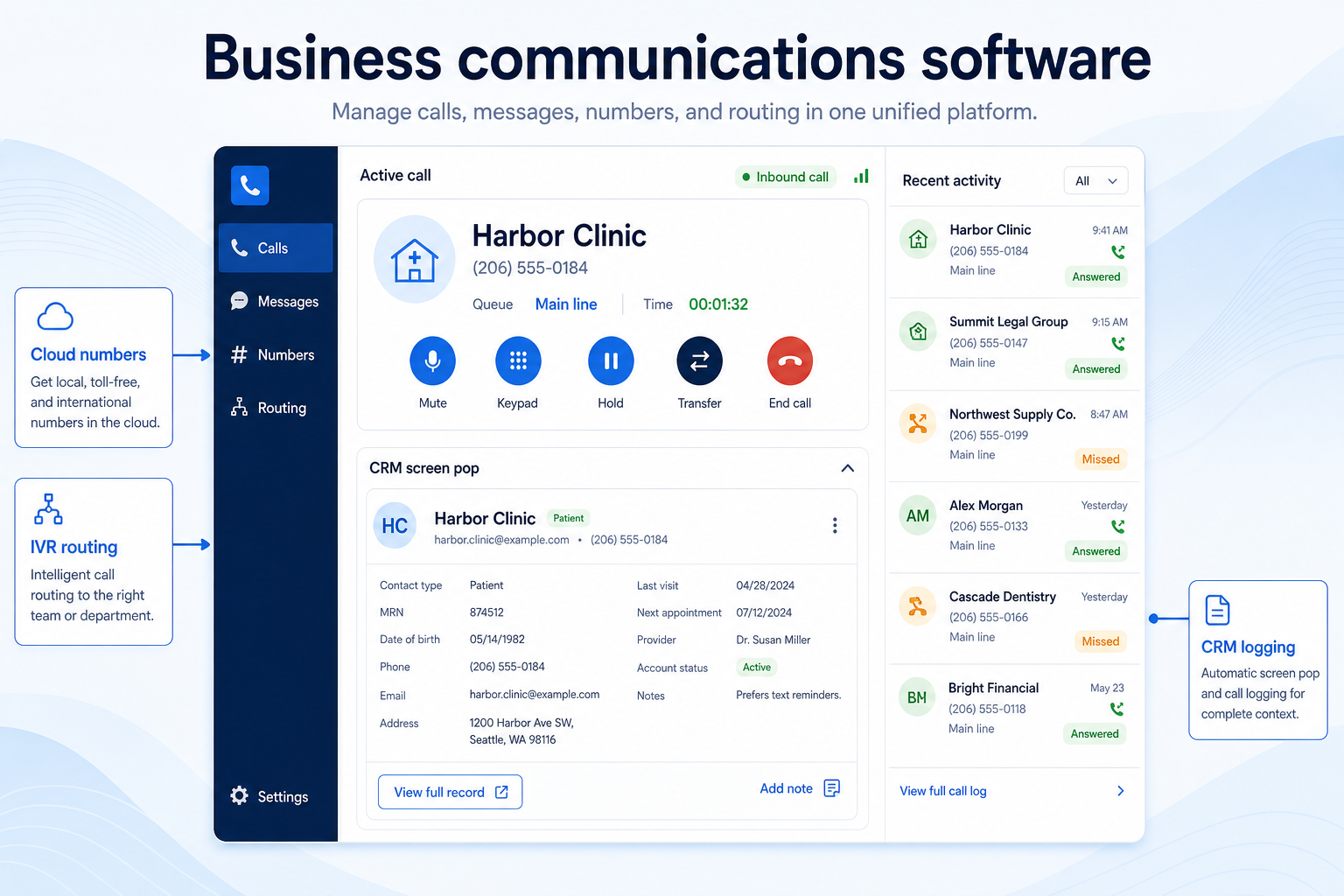
Task: Click the Next appointment date 07/12/2024
Action: coord(764,612)
